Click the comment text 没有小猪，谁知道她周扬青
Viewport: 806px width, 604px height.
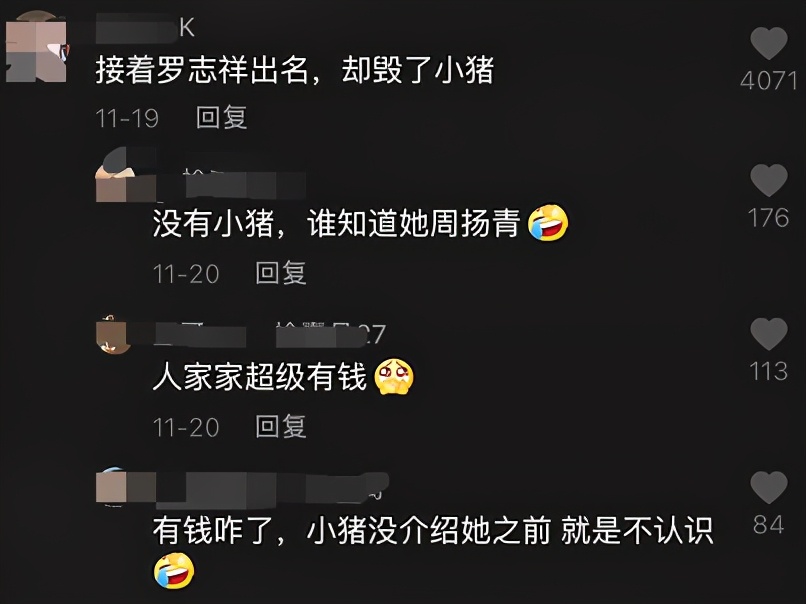tap(336, 223)
